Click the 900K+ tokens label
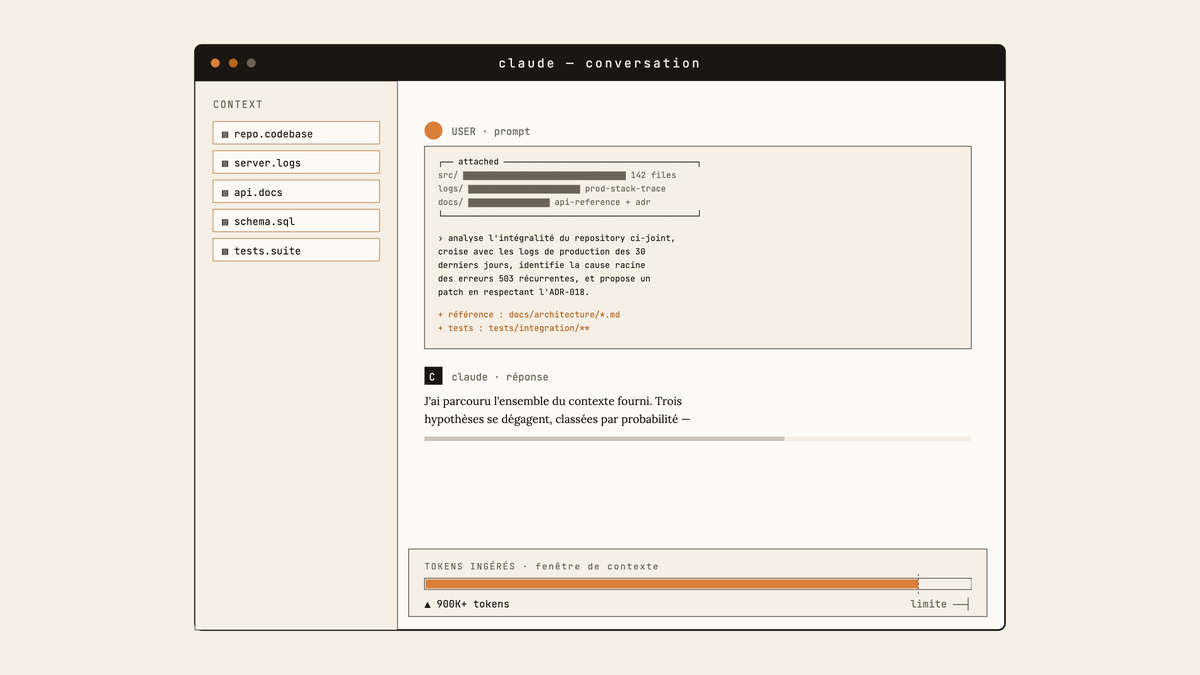This screenshot has height=675, width=1200. tap(473, 604)
